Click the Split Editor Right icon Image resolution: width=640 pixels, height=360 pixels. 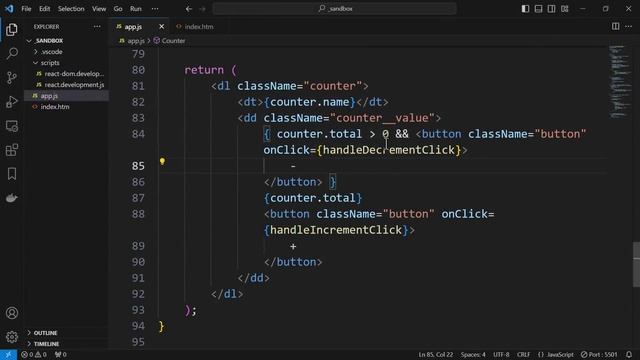pyautogui.click(x=616, y=26)
